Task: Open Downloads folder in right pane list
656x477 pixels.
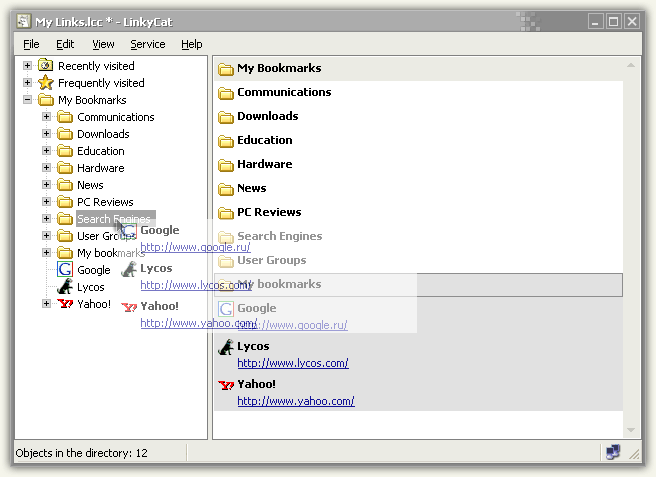Action: pyautogui.click(x=268, y=116)
